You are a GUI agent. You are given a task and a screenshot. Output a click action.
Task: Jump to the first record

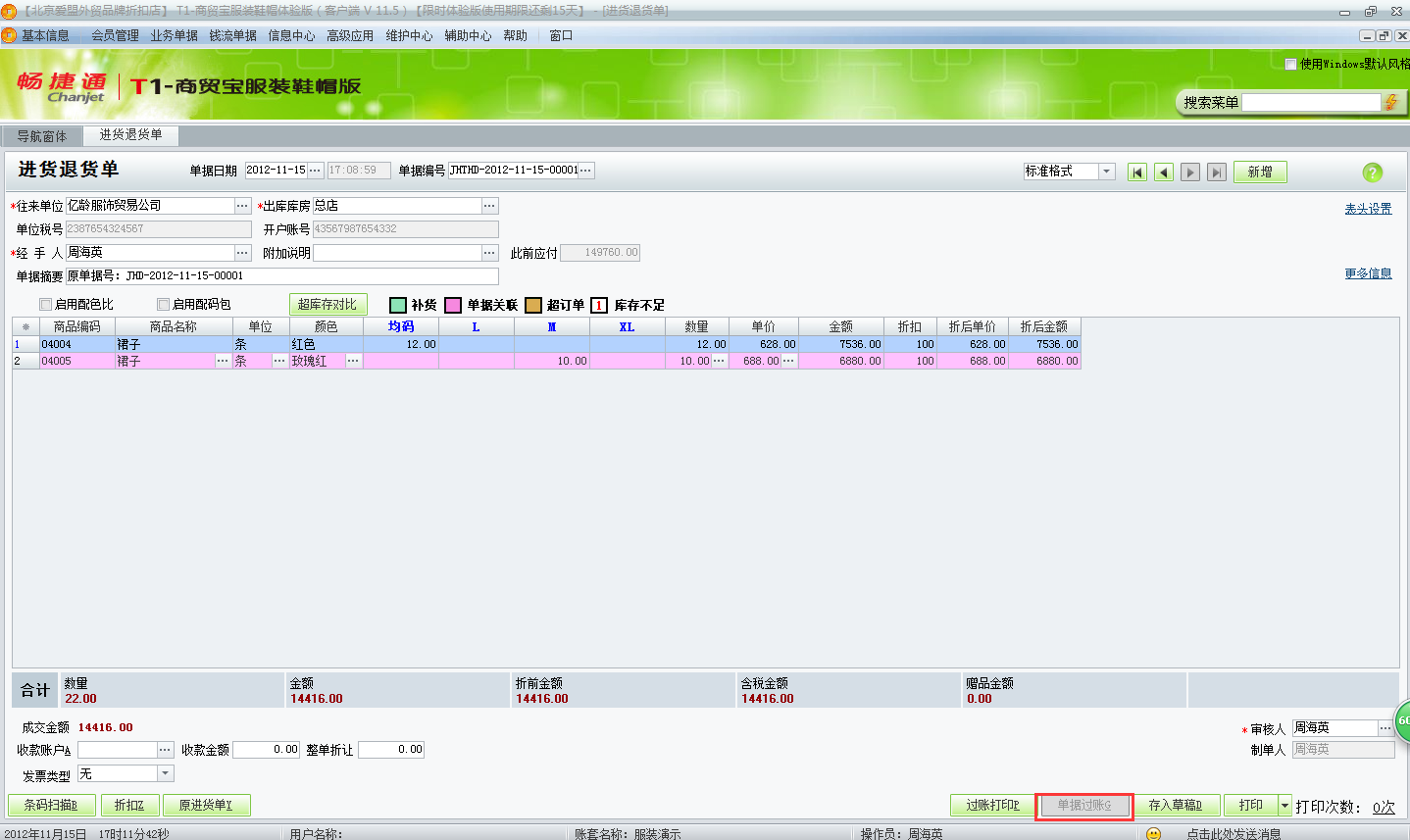[x=1137, y=173]
